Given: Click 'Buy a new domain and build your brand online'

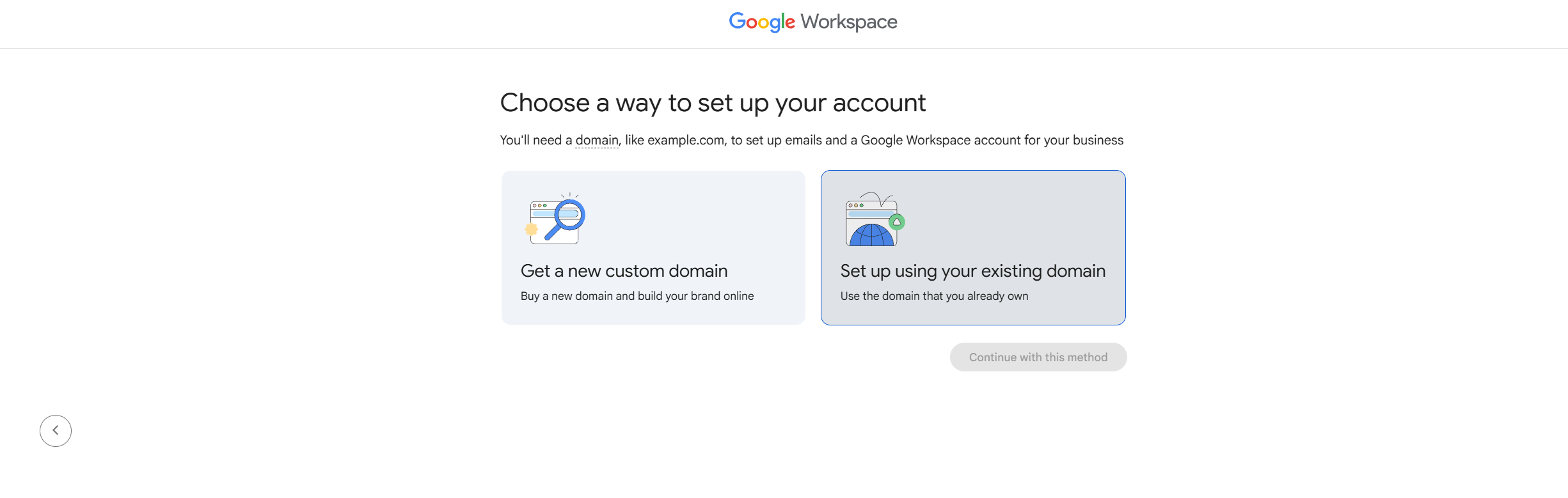Looking at the screenshot, I should (x=637, y=296).
